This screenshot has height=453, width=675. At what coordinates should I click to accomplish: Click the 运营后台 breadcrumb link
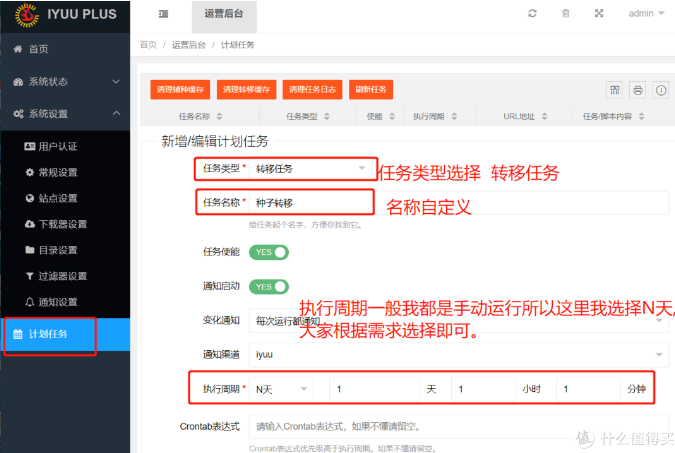189,45
